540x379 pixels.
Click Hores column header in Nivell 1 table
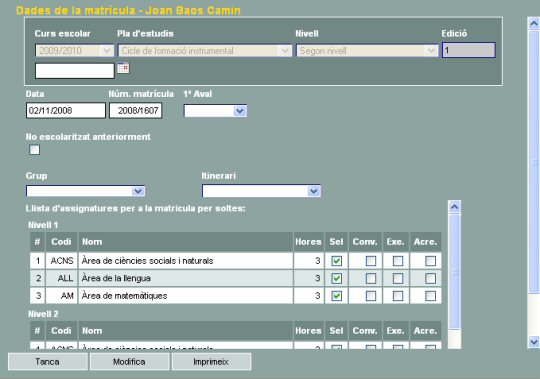309,242
